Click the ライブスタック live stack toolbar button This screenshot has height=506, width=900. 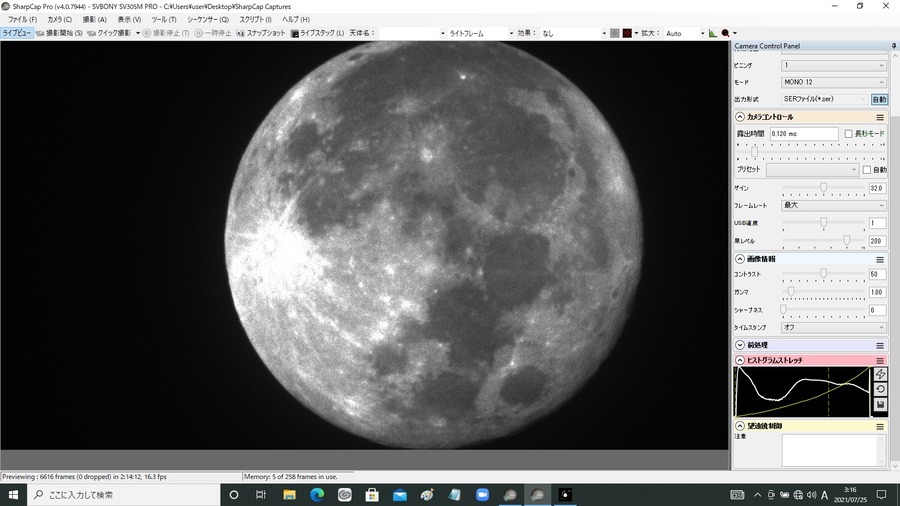[317, 33]
